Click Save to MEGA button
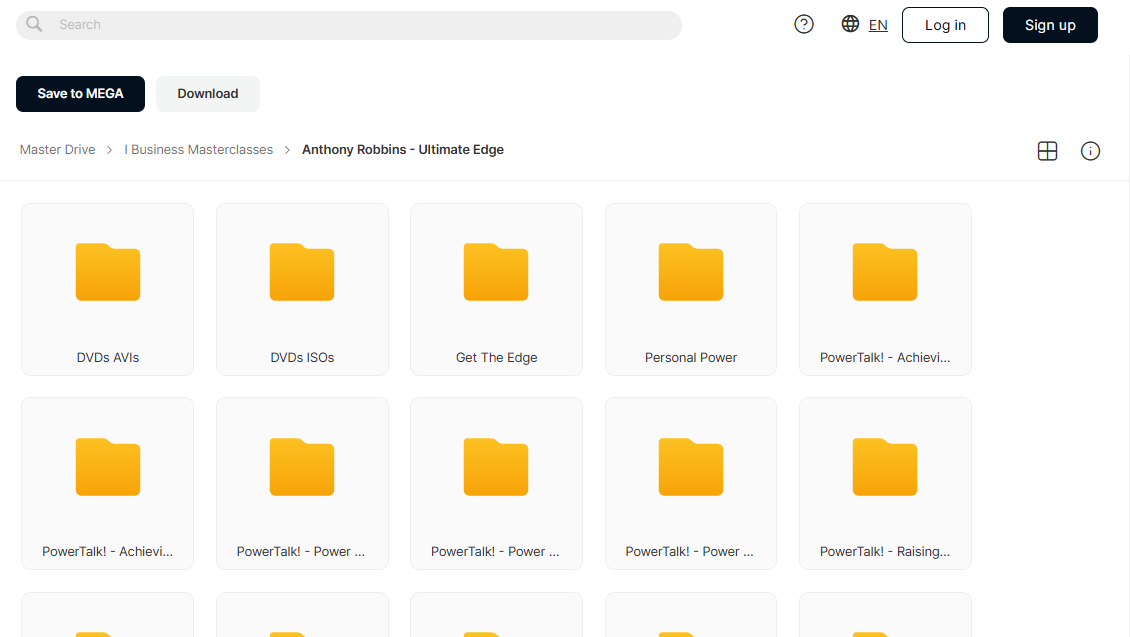The height and width of the screenshot is (637, 1130). 80,94
